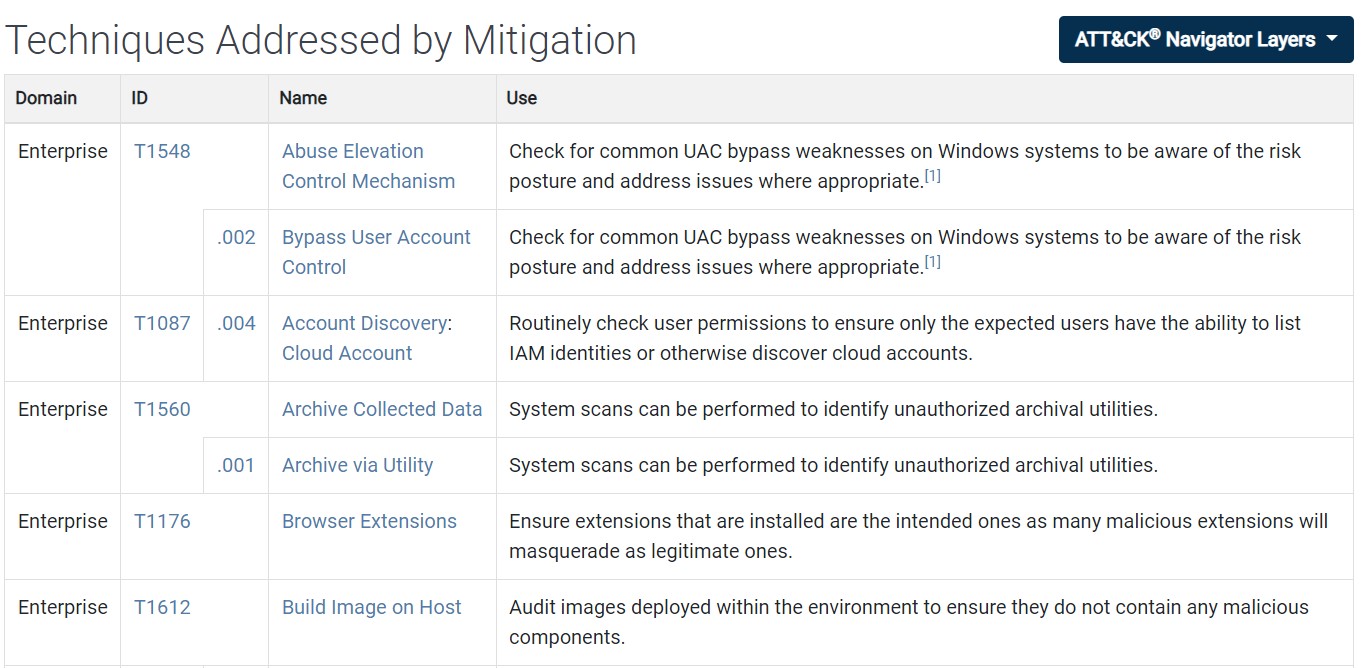1363x668 pixels.
Task: Click the Browser Extensions technique link
Action: click(x=369, y=521)
